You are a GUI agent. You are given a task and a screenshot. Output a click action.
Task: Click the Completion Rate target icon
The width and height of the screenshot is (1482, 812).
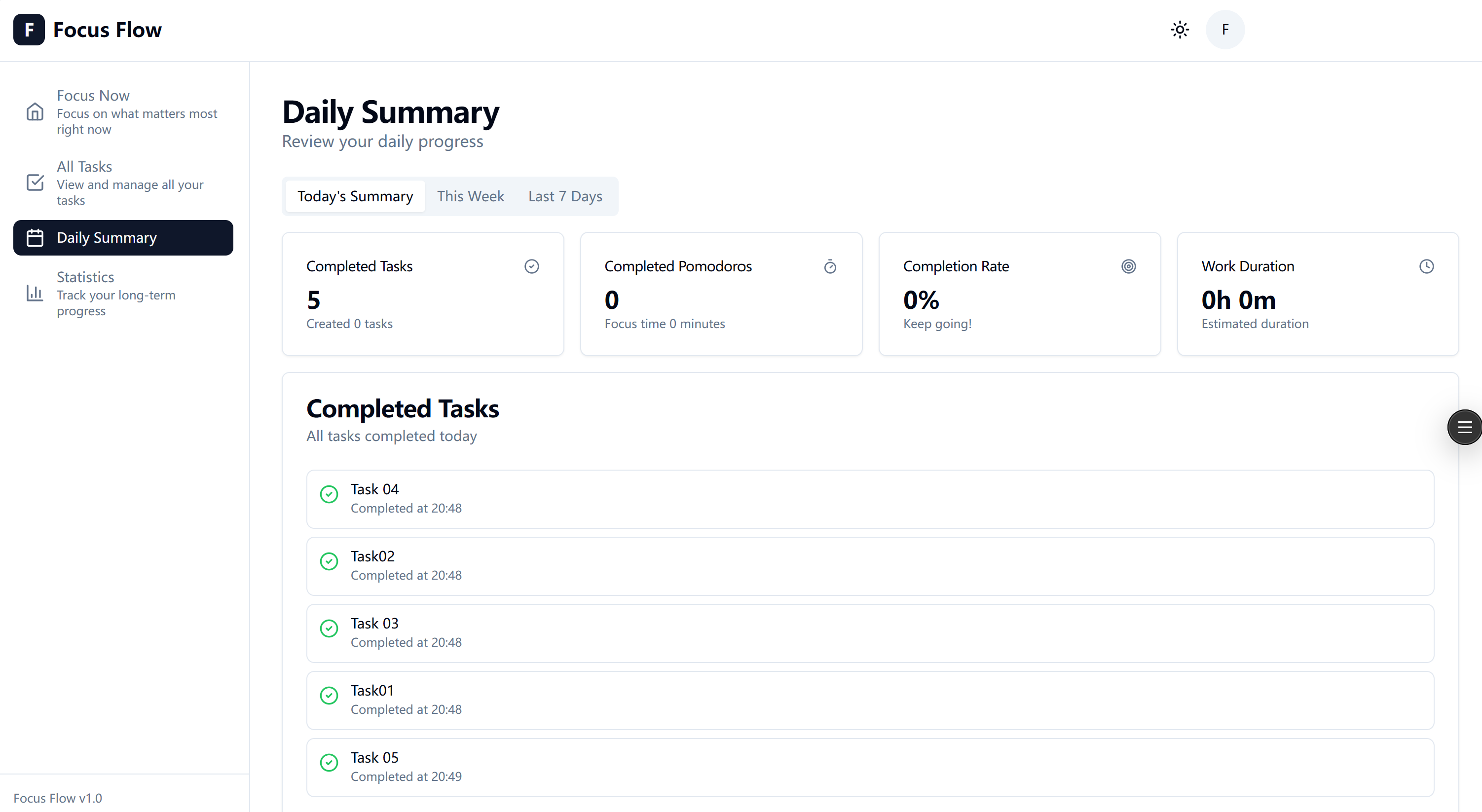tap(1128, 266)
